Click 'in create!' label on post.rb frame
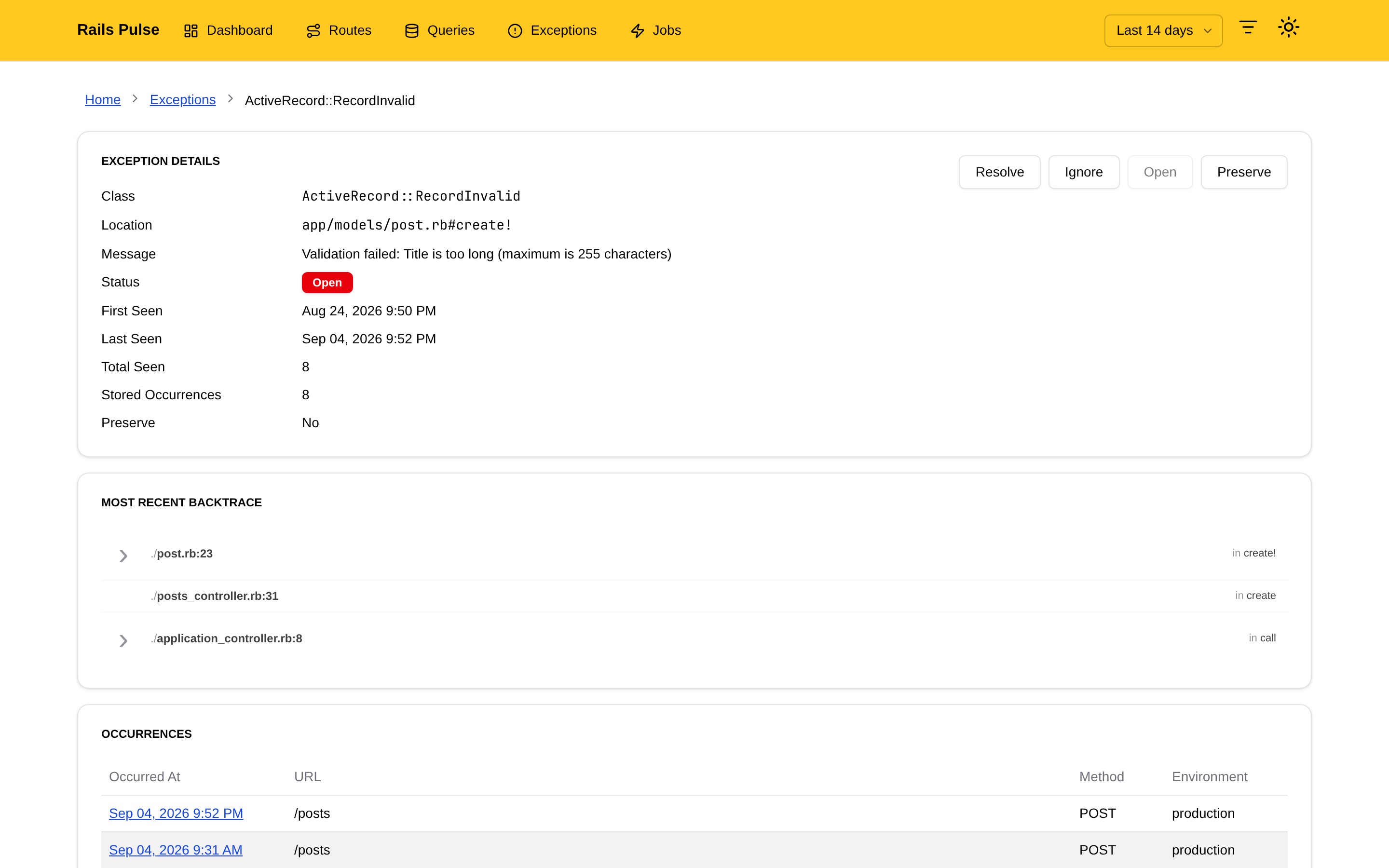 point(1254,554)
